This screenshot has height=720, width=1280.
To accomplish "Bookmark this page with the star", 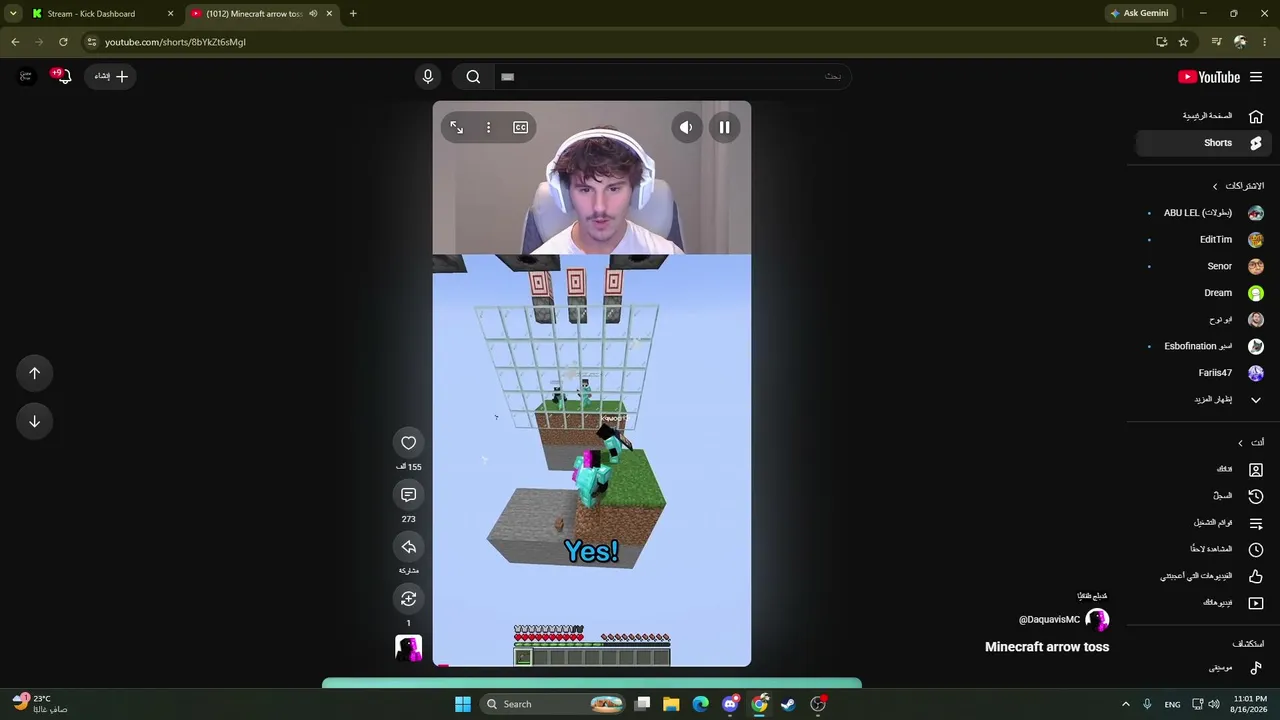I will click(1183, 42).
